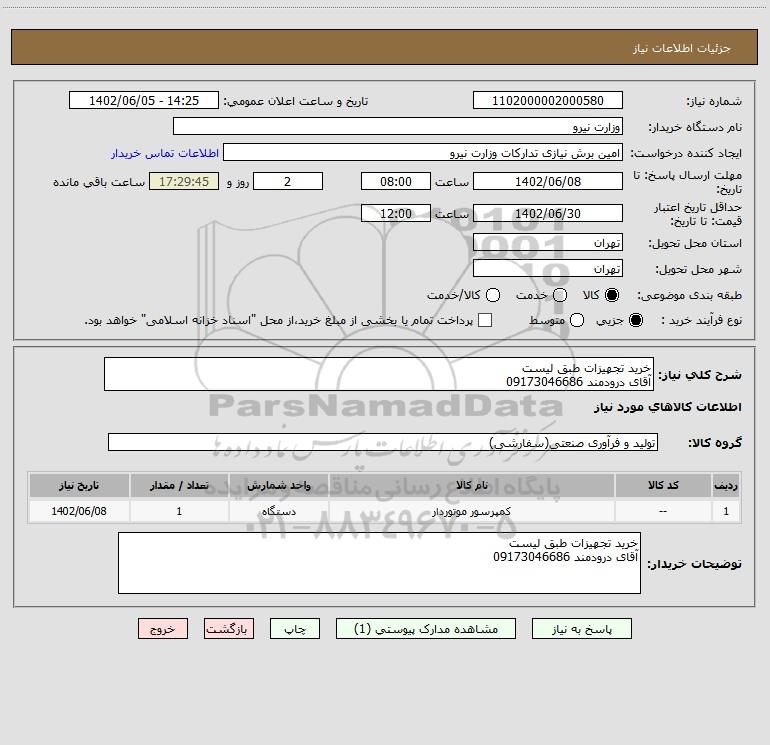
Task: Click the تعداد / مقدار column header
Action: point(179,485)
